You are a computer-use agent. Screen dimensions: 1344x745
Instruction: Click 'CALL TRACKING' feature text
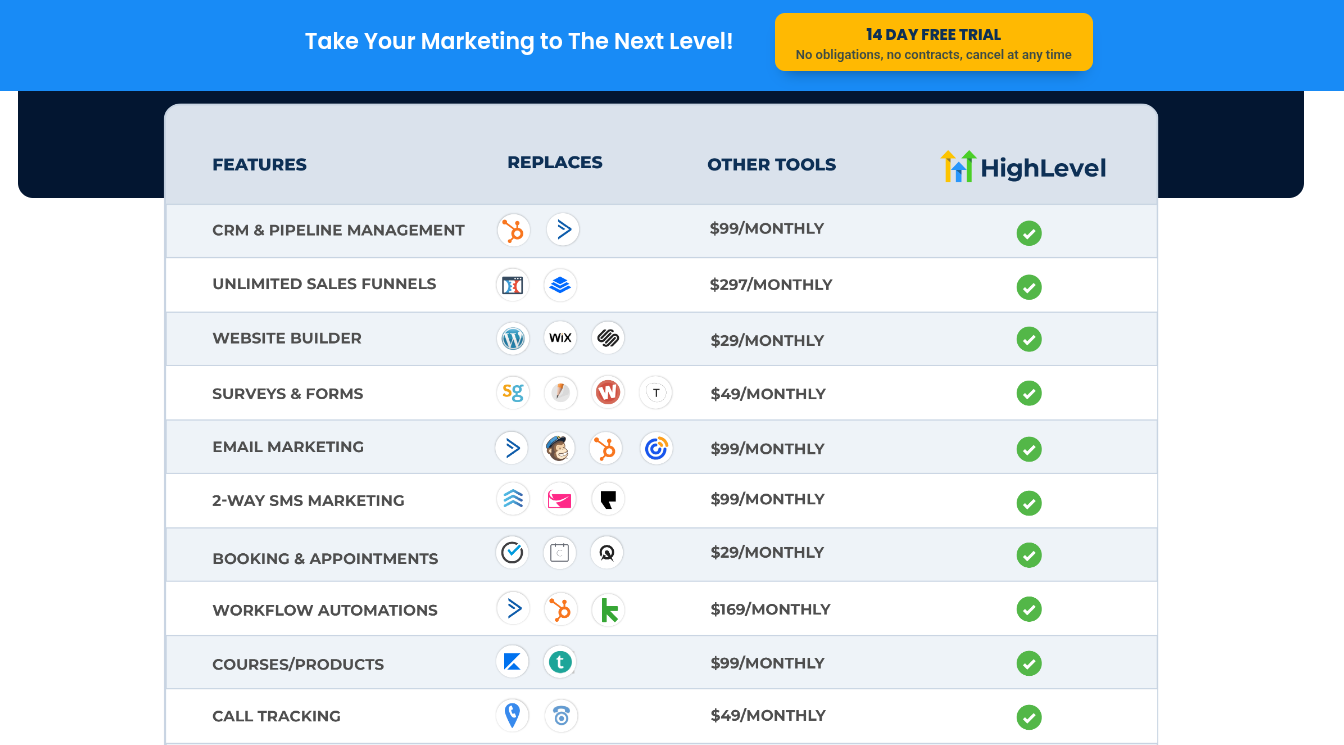click(277, 716)
